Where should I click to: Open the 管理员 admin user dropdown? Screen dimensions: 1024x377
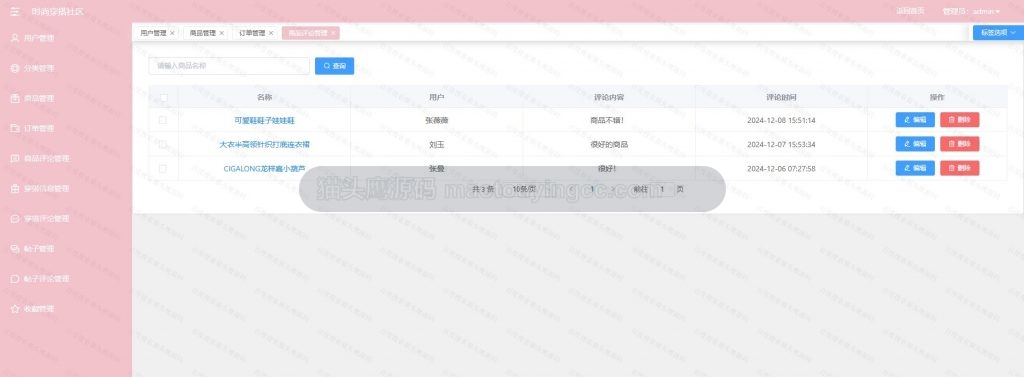(x=972, y=11)
